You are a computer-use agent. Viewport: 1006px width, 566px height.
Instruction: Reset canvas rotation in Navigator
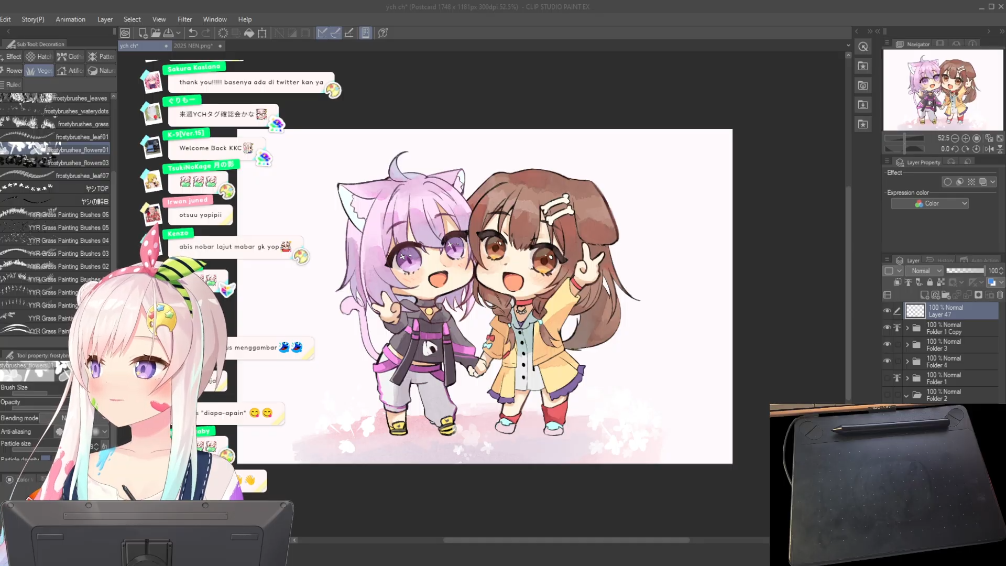(976, 149)
